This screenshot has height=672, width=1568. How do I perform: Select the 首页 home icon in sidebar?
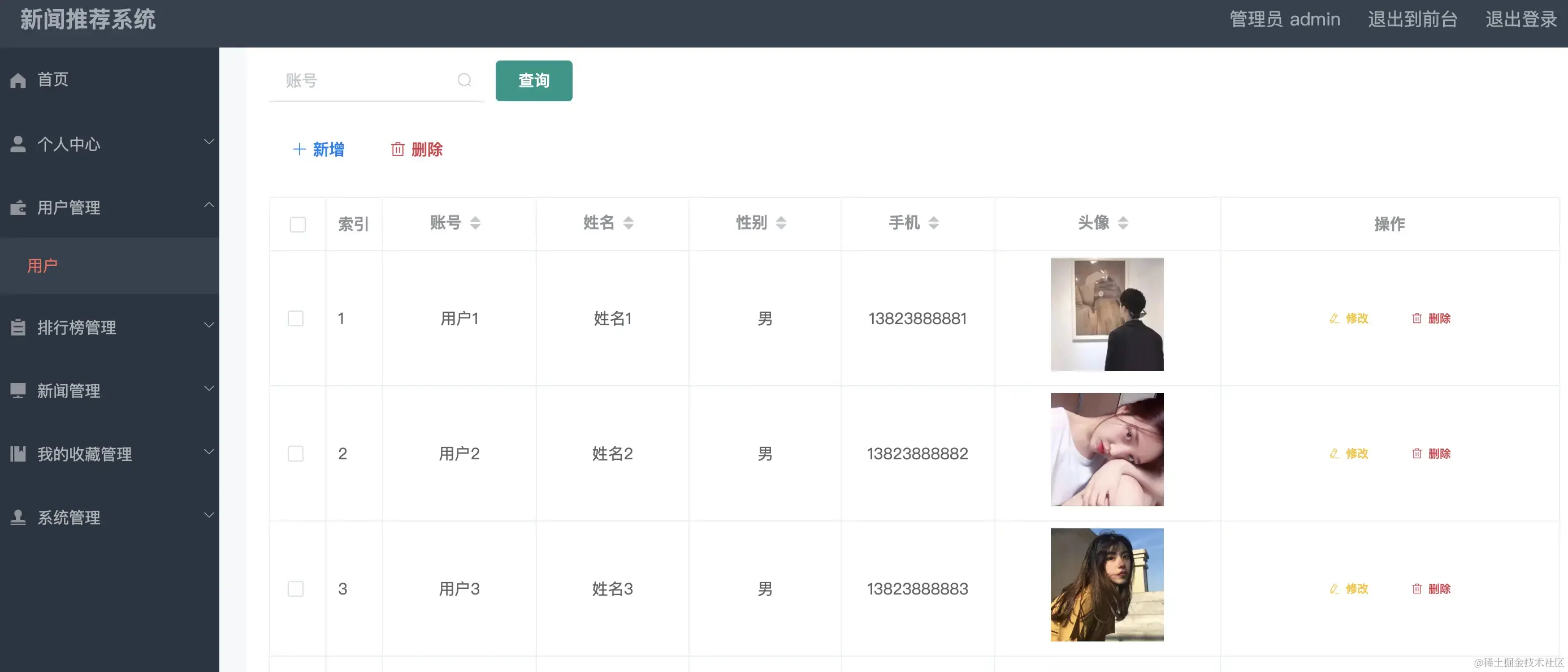pyautogui.click(x=18, y=79)
